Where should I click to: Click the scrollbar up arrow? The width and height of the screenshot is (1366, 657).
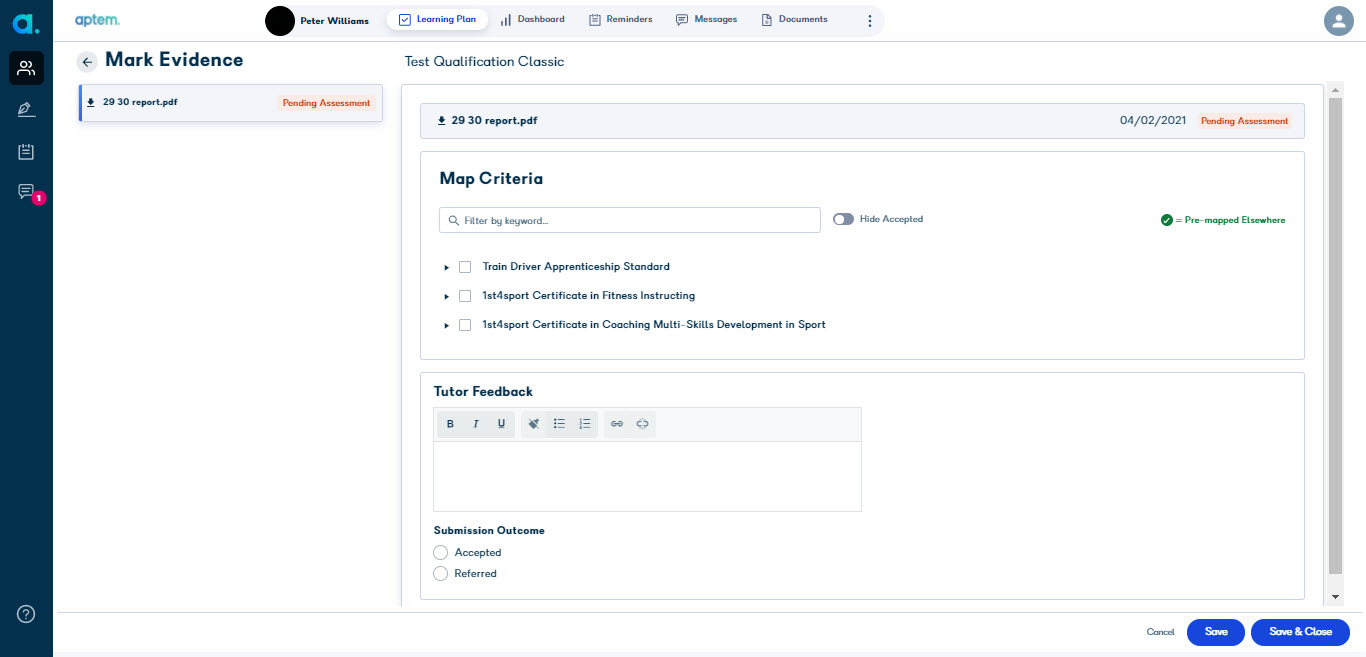coord(1335,90)
